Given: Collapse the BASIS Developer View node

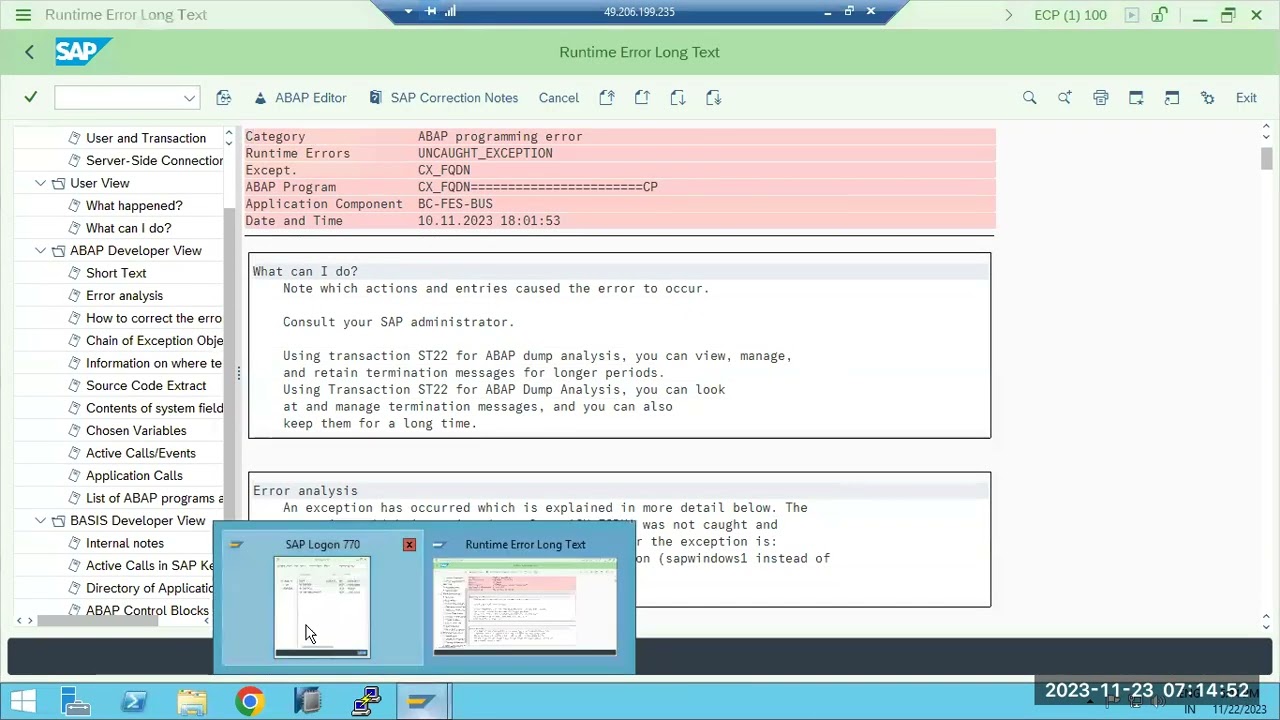Looking at the screenshot, I should [x=40, y=521].
